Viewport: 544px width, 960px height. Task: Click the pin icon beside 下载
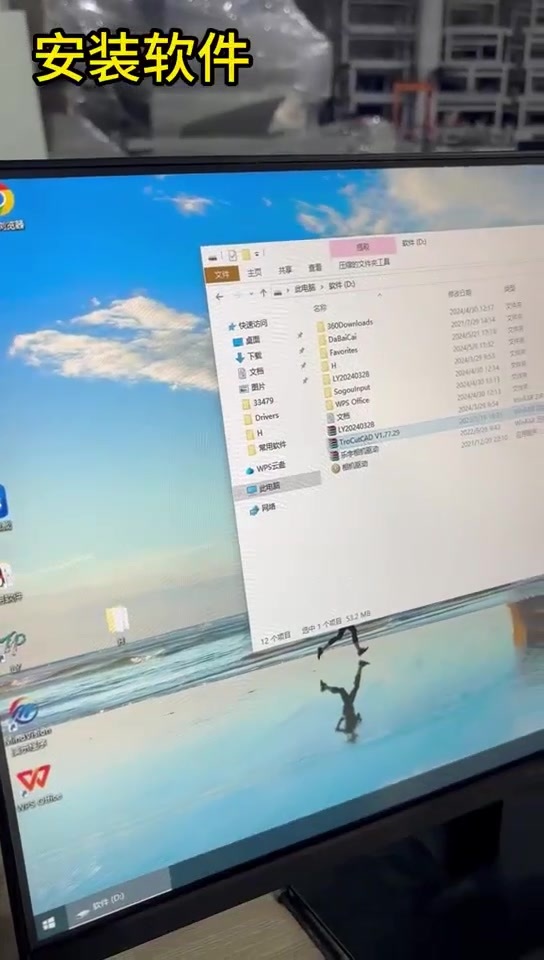[x=303, y=350]
